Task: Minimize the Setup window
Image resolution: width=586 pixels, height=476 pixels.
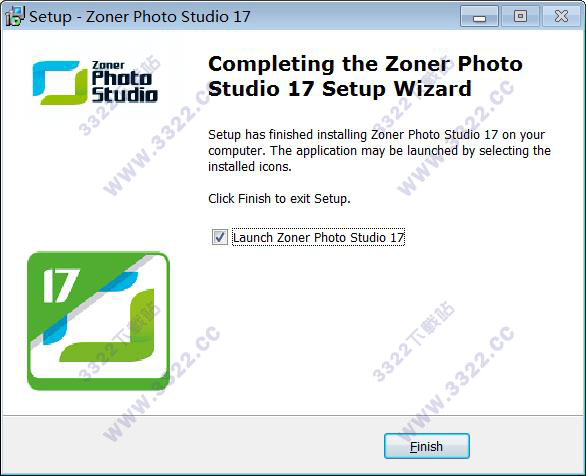Action: click(479, 16)
